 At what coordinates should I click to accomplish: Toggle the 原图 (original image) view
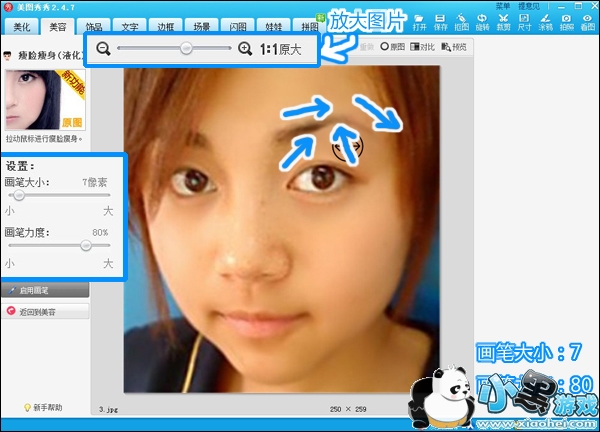(x=393, y=47)
